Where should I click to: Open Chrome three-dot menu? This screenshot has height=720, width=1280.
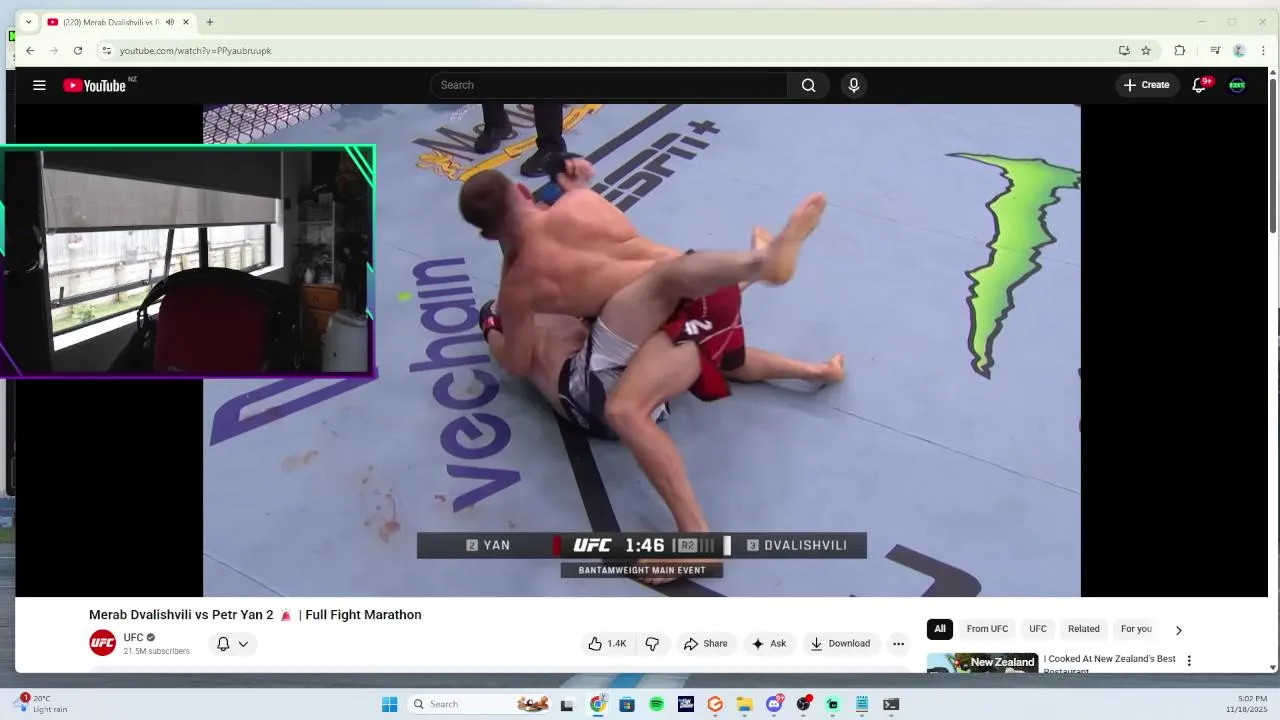click(x=1264, y=50)
